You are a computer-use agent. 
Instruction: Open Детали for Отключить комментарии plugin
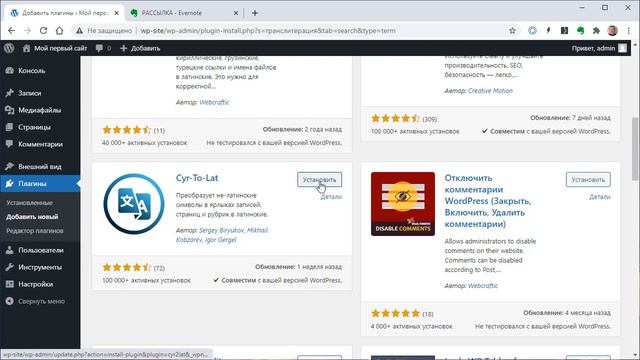pyautogui.click(x=600, y=197)
